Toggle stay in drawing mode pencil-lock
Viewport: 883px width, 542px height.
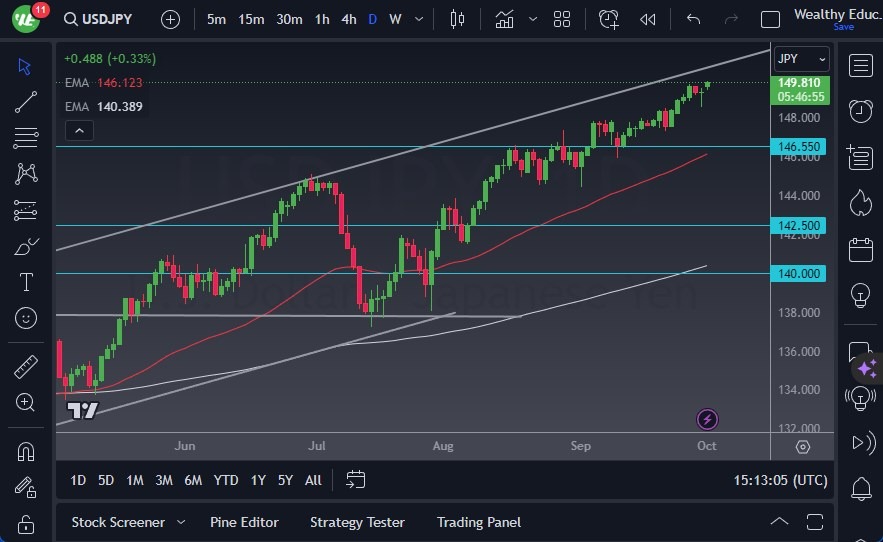26,487
